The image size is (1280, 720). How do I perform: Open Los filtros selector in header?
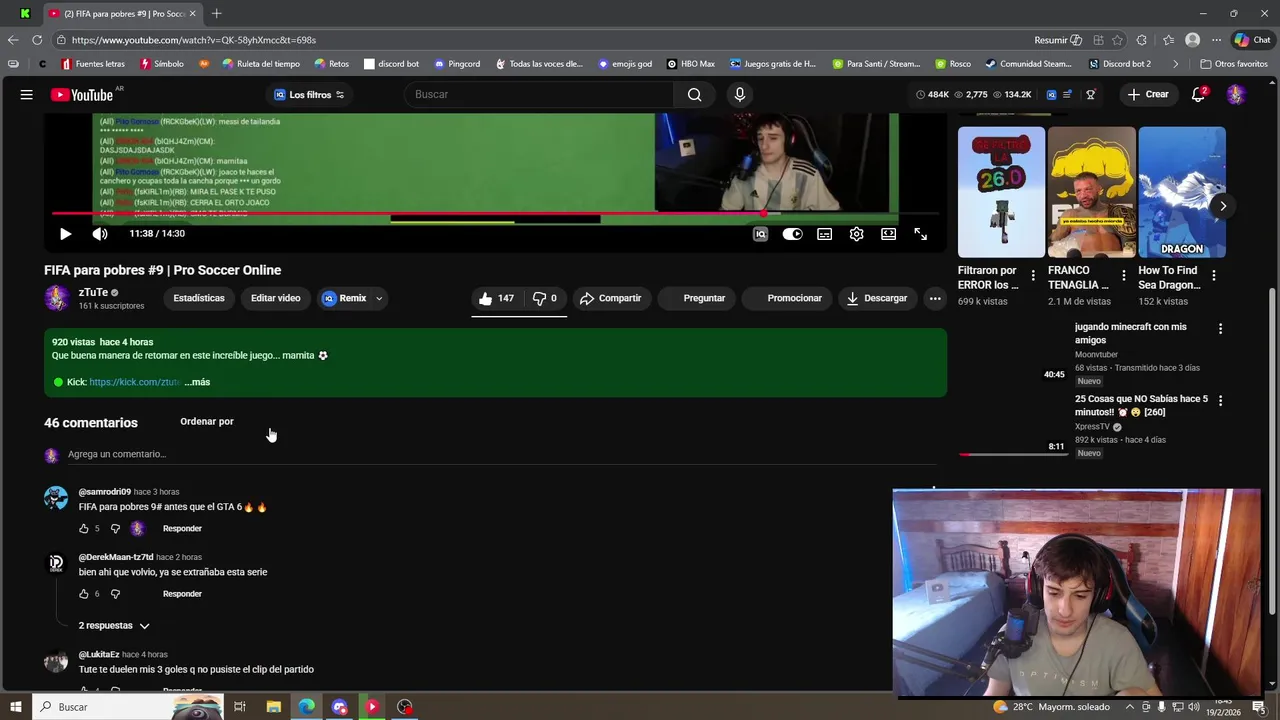[310, 95]
